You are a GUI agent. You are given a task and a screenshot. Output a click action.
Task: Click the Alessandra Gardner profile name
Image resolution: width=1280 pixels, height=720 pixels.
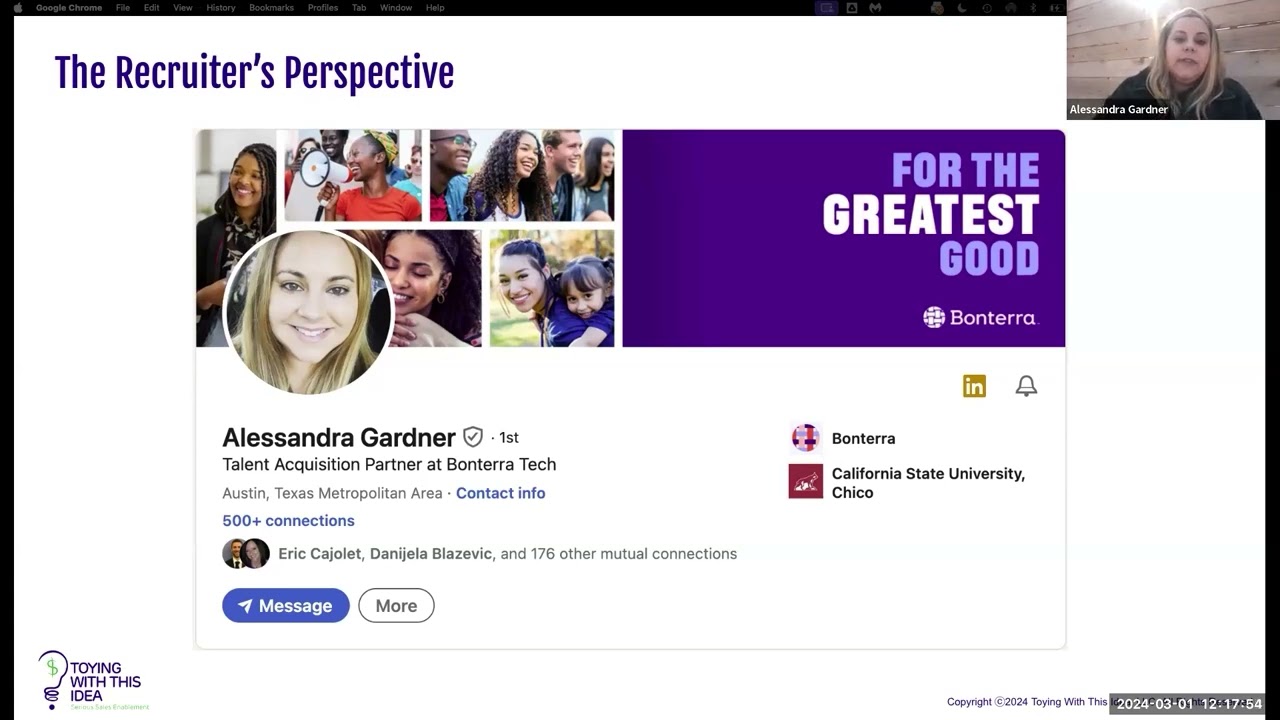click(x=339, y=437)
